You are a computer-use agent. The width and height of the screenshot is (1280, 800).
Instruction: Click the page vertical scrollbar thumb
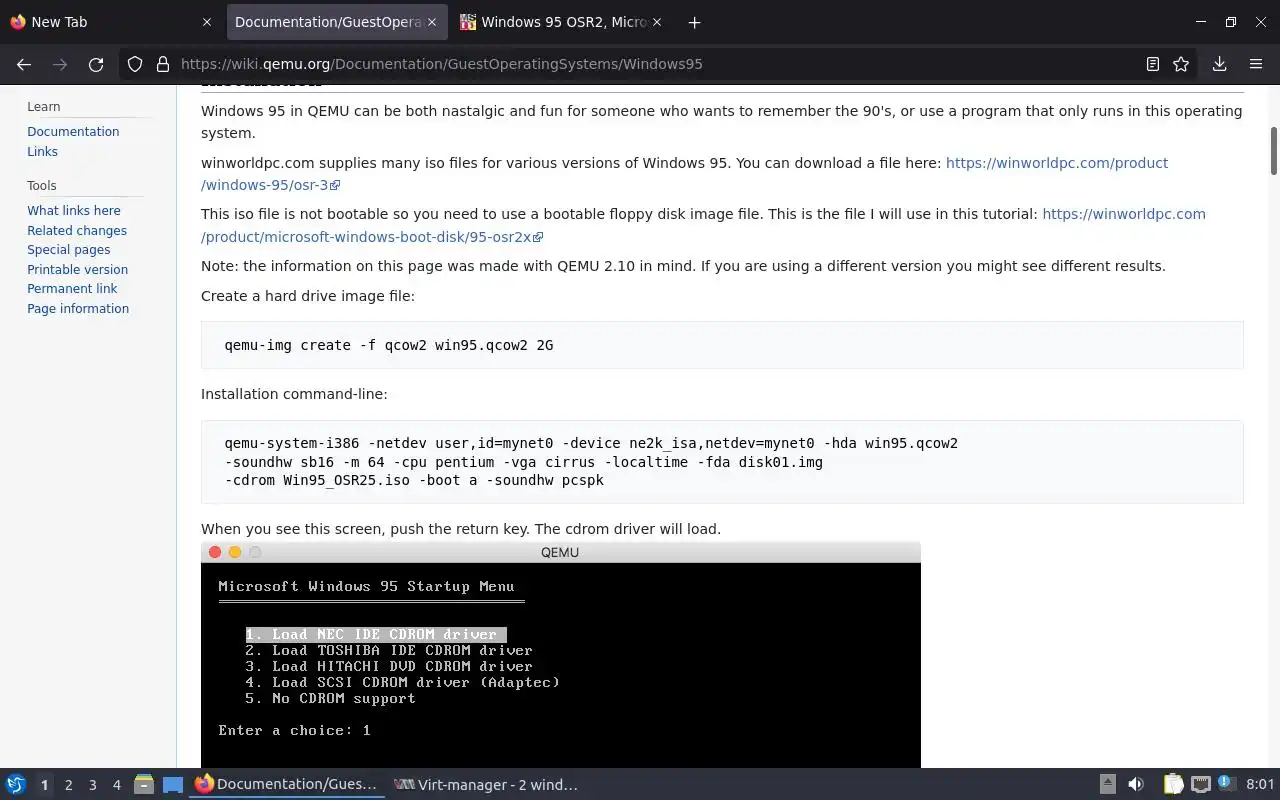1274,150
